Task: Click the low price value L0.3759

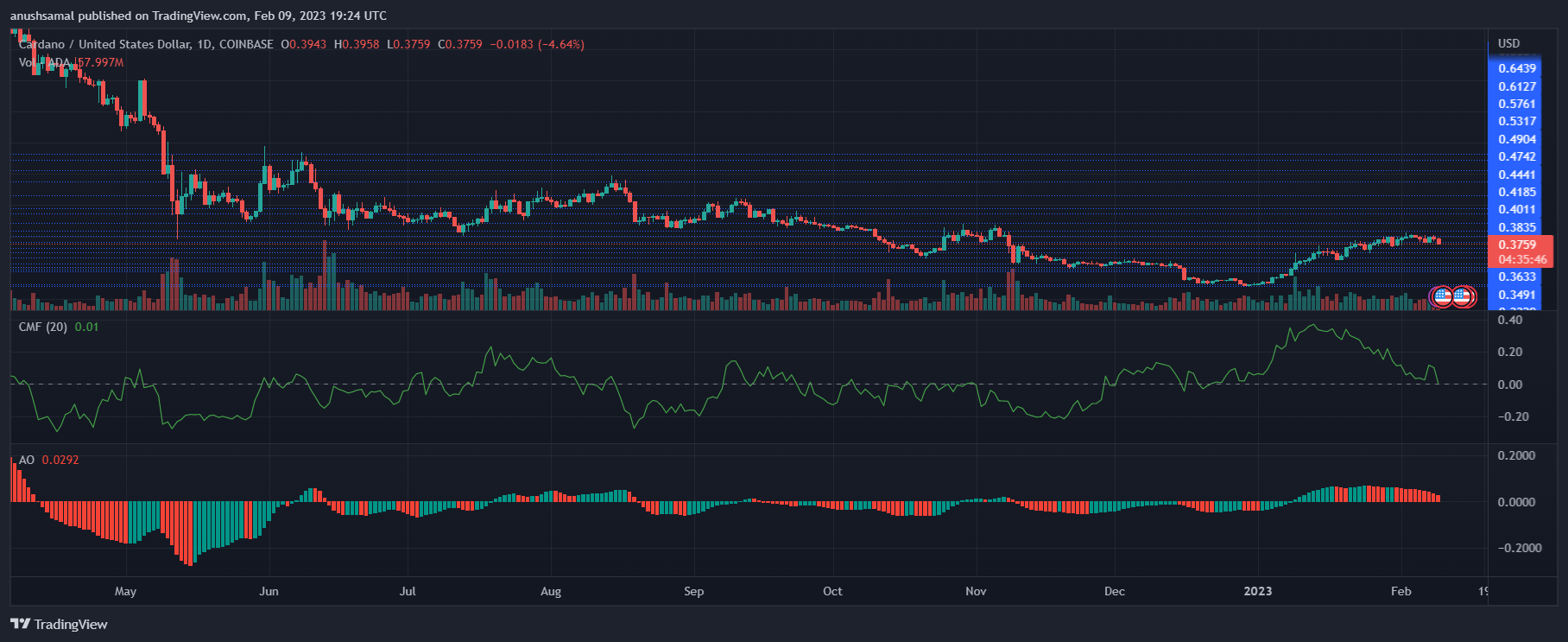Action: 408,44
